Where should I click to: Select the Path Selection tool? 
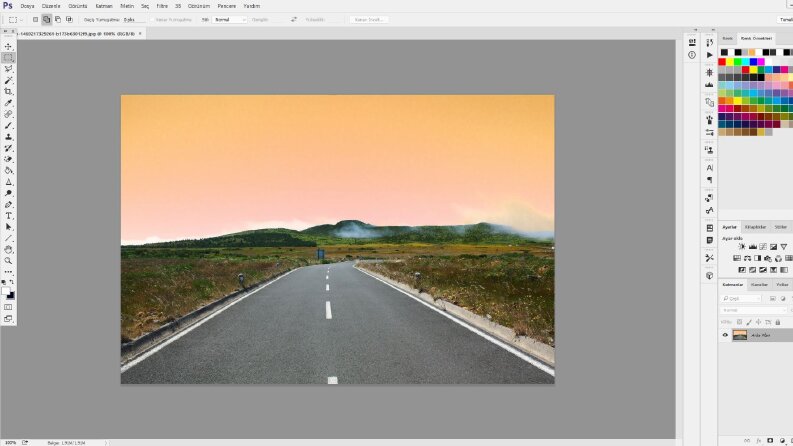[x=8, y=227]
